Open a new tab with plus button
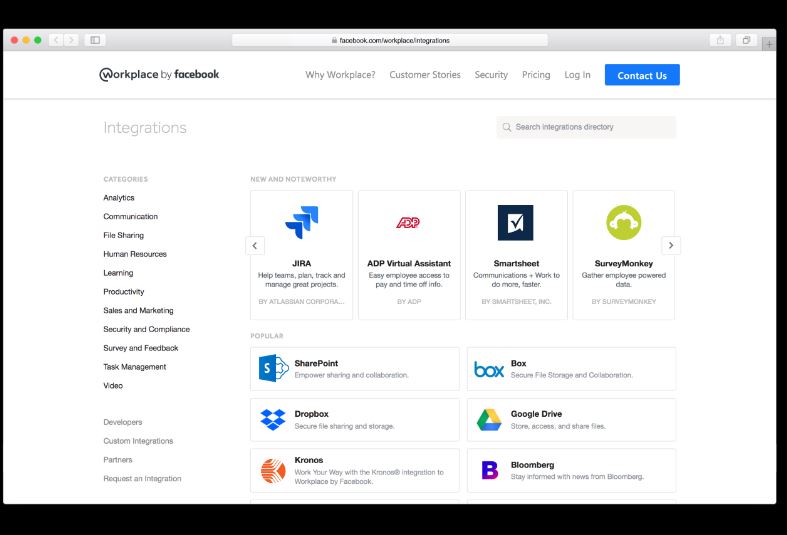This screenshot has width=787, height=535. tap(769, 44)
